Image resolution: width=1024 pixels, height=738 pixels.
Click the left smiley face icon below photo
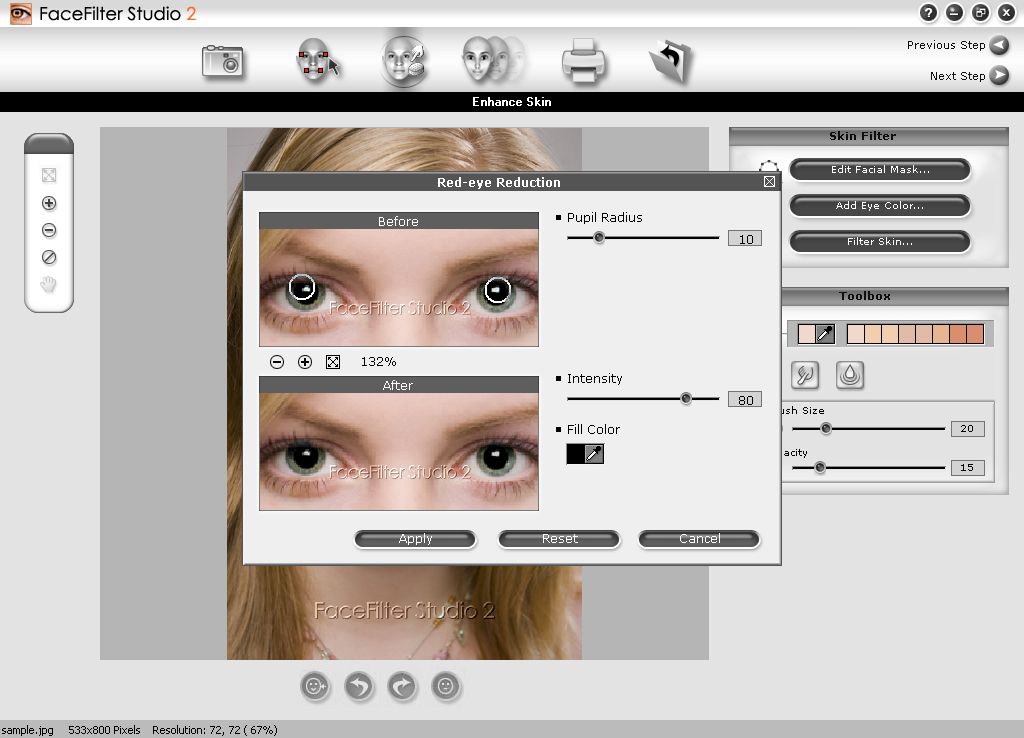coord(315,686)
